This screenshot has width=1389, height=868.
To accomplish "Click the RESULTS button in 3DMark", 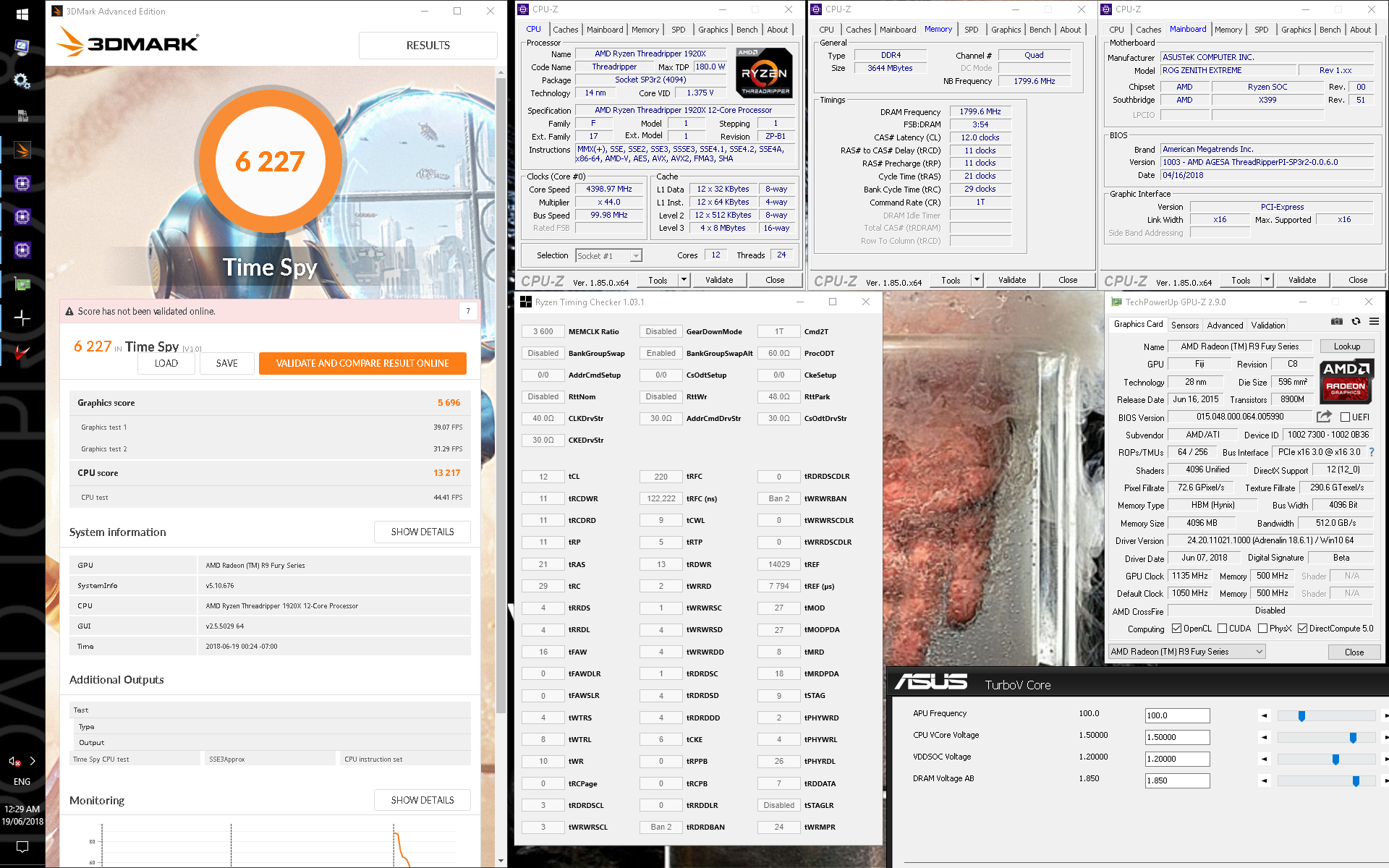I will [428, 45].
